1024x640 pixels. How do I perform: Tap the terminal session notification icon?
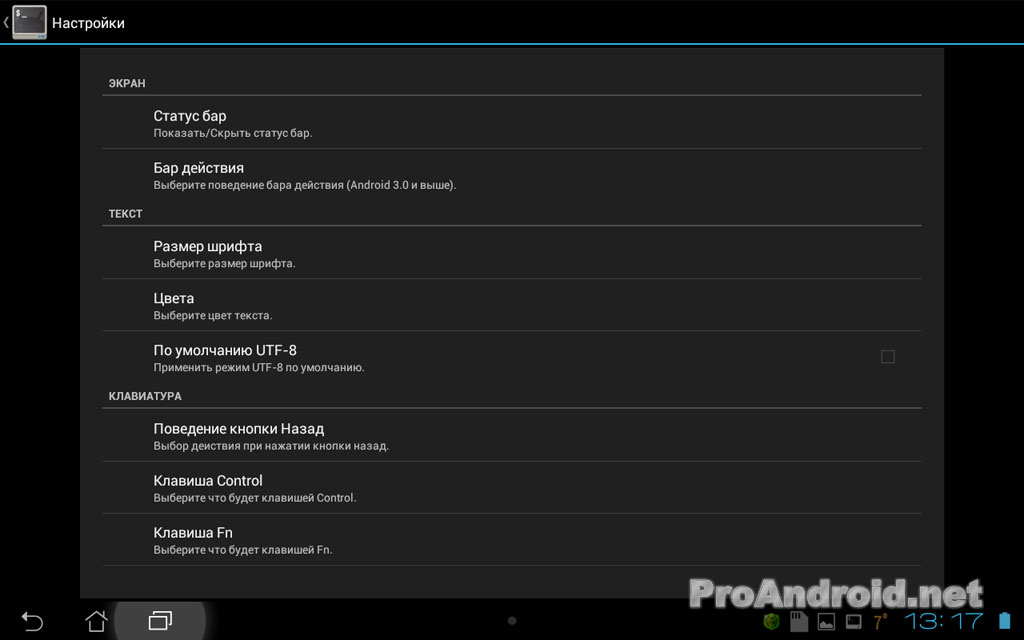(x=854, y=621)
